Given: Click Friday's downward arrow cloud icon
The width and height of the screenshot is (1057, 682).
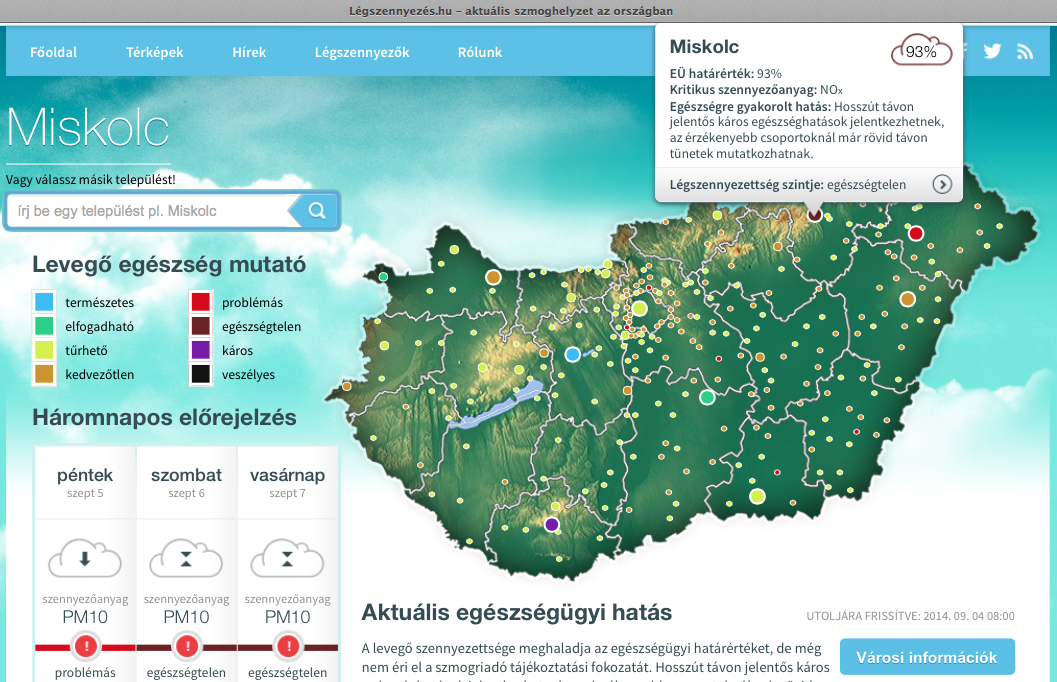Looking at the screenshot, I should [x=85, y=559].
